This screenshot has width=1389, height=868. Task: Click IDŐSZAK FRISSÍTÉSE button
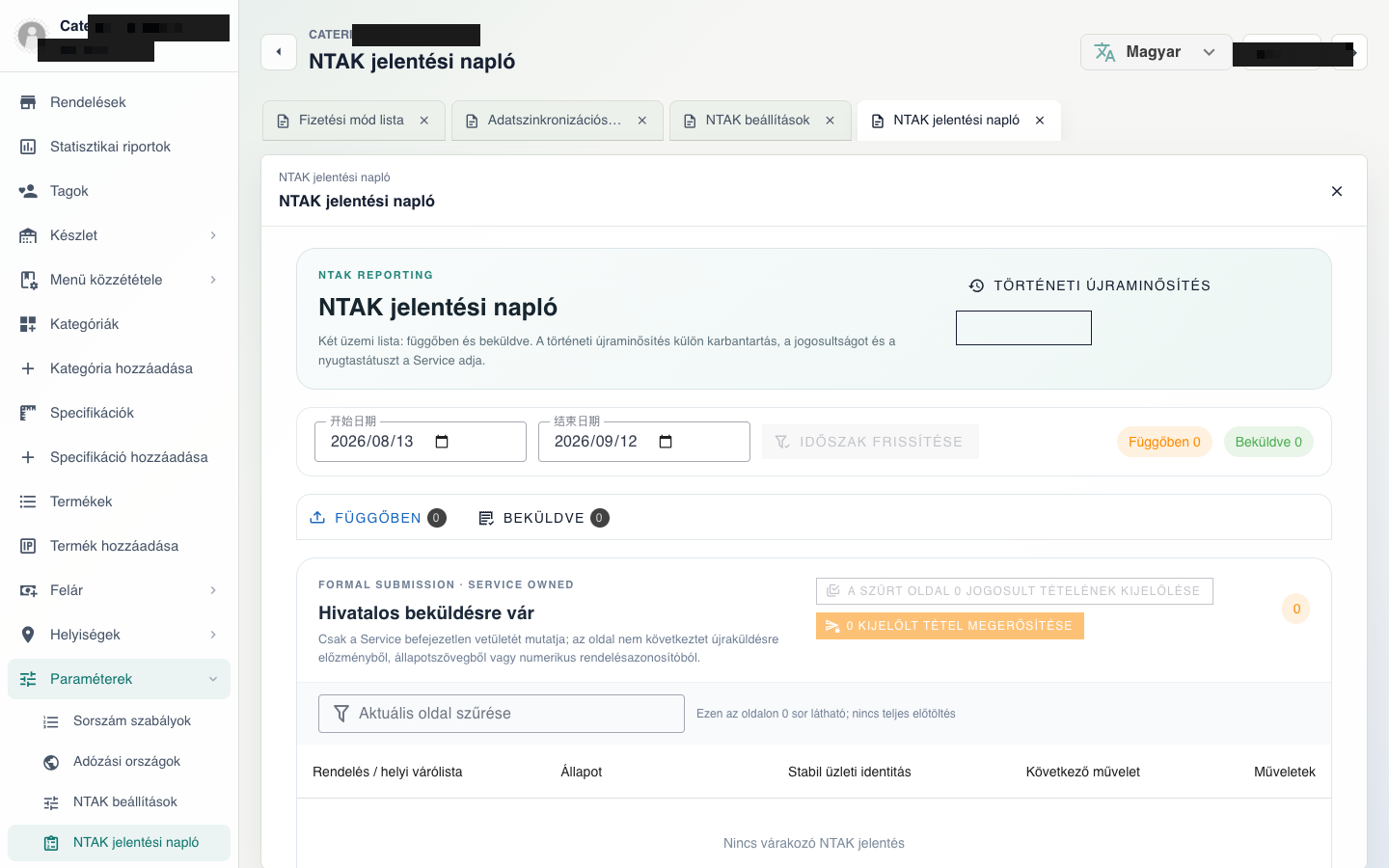tap(870, 442)
